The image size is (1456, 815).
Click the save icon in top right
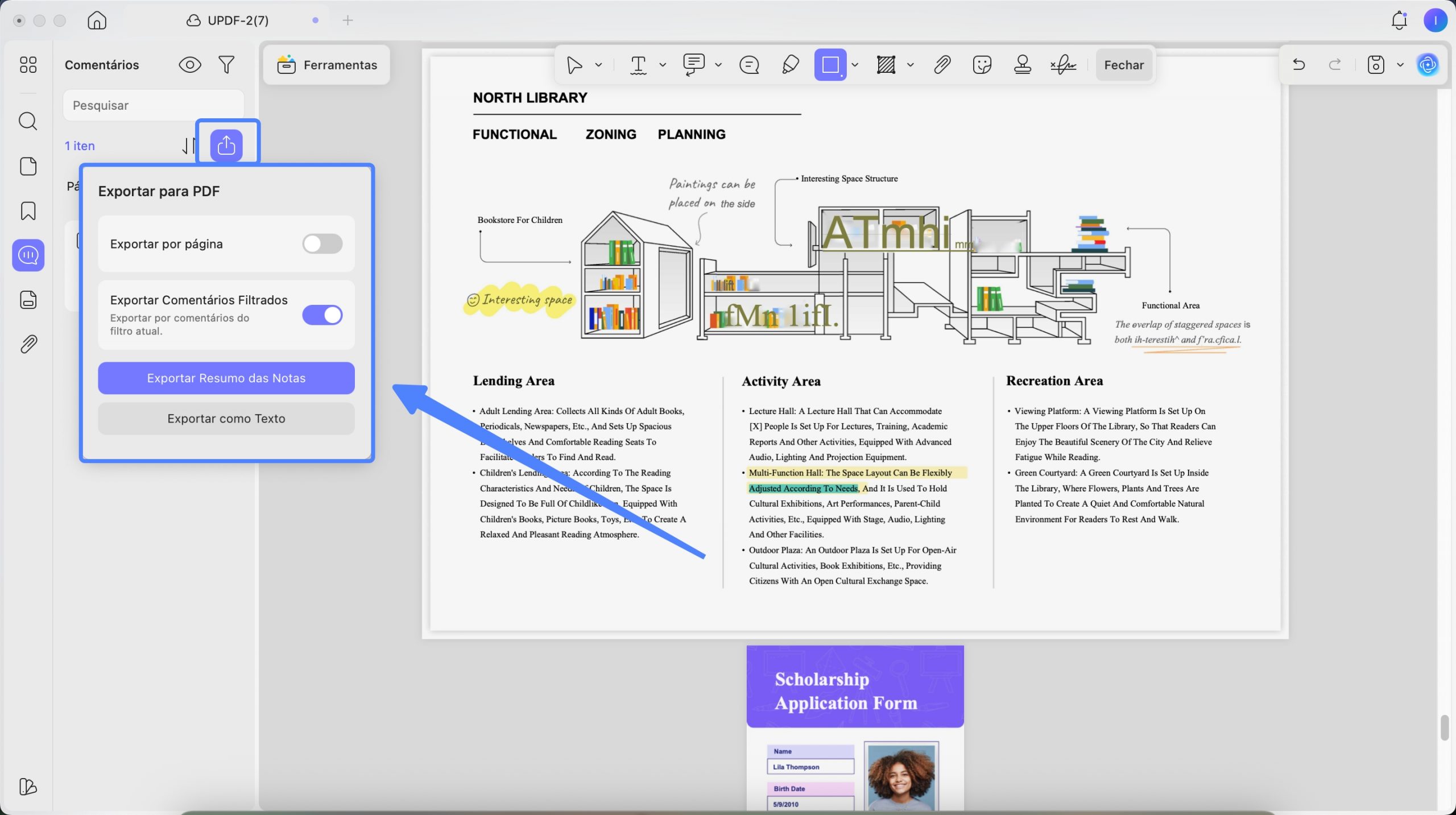pyautogui.click(x=1375, y=65)
